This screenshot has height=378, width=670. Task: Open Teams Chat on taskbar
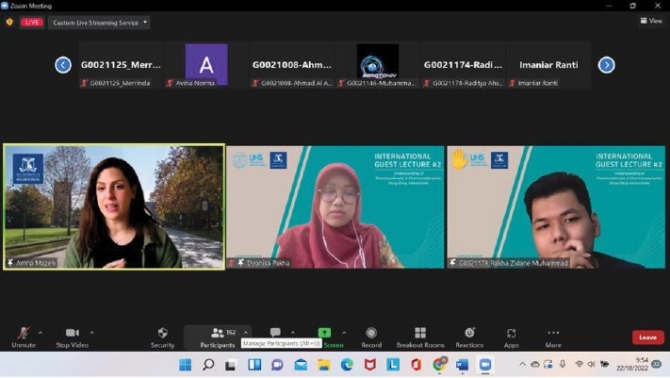[x=277, y=365]
